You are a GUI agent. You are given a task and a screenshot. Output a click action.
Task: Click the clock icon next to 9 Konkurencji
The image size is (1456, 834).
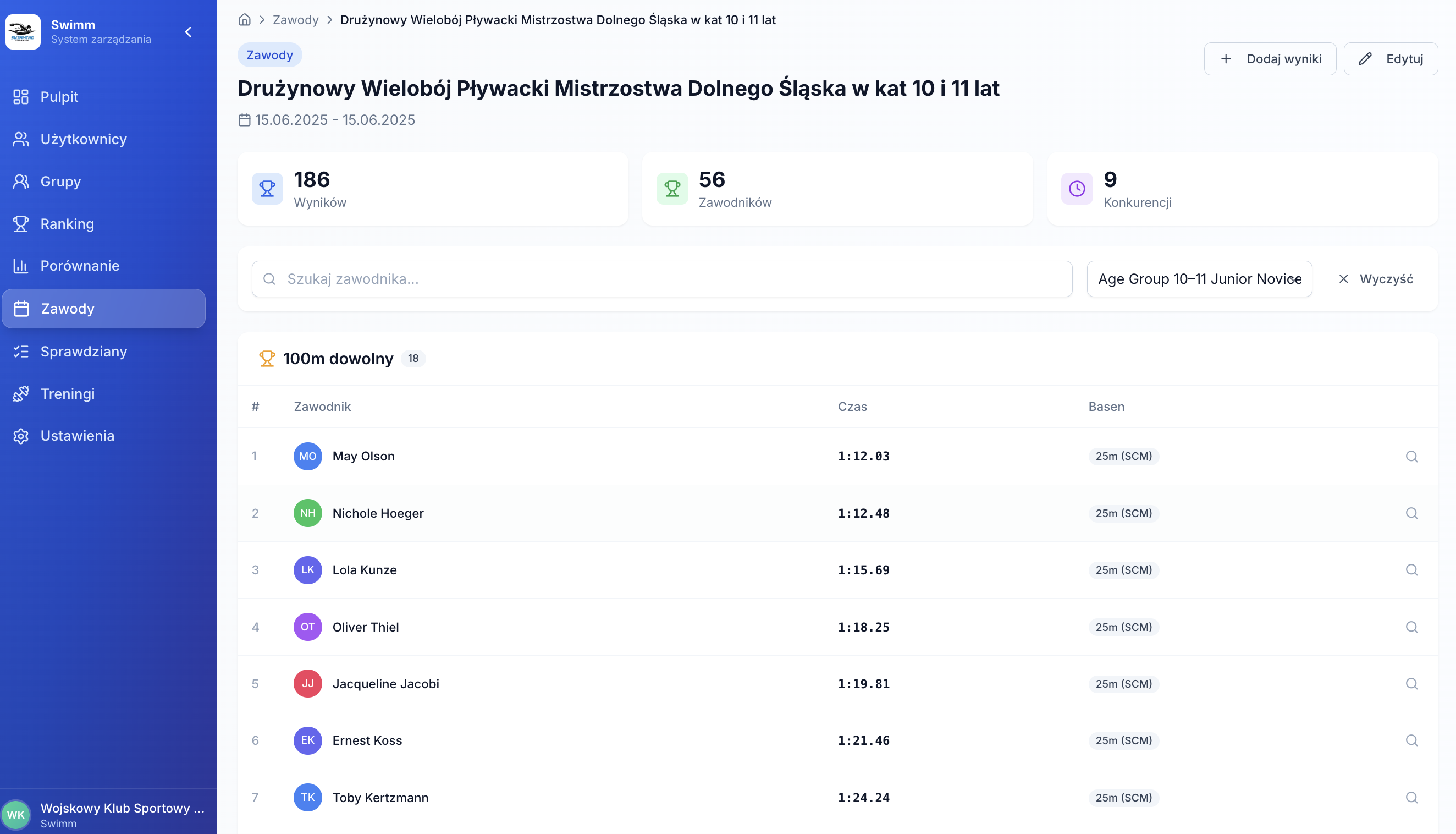coord(1077,189)
